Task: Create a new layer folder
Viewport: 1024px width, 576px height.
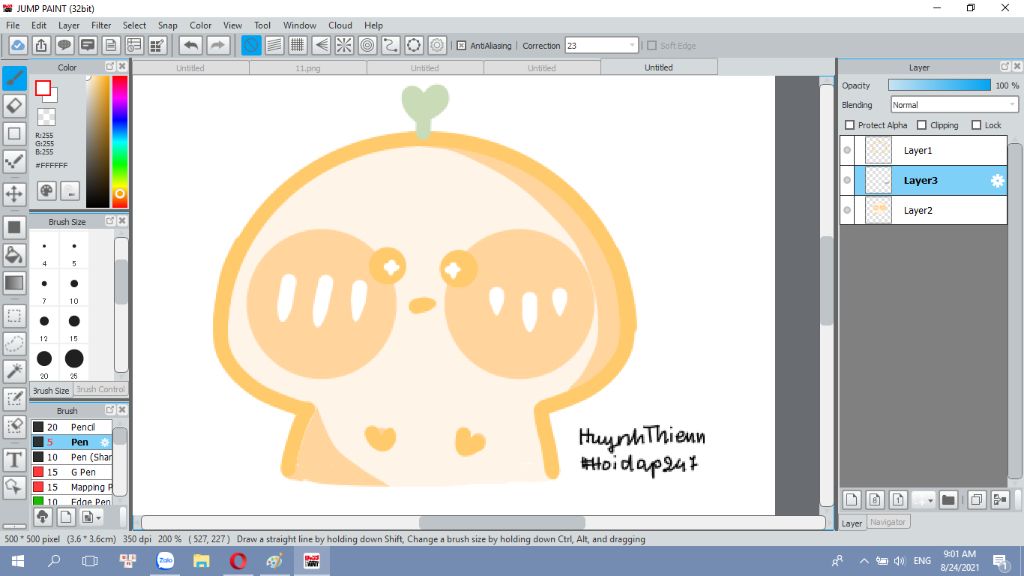Action: pos(948,500)
